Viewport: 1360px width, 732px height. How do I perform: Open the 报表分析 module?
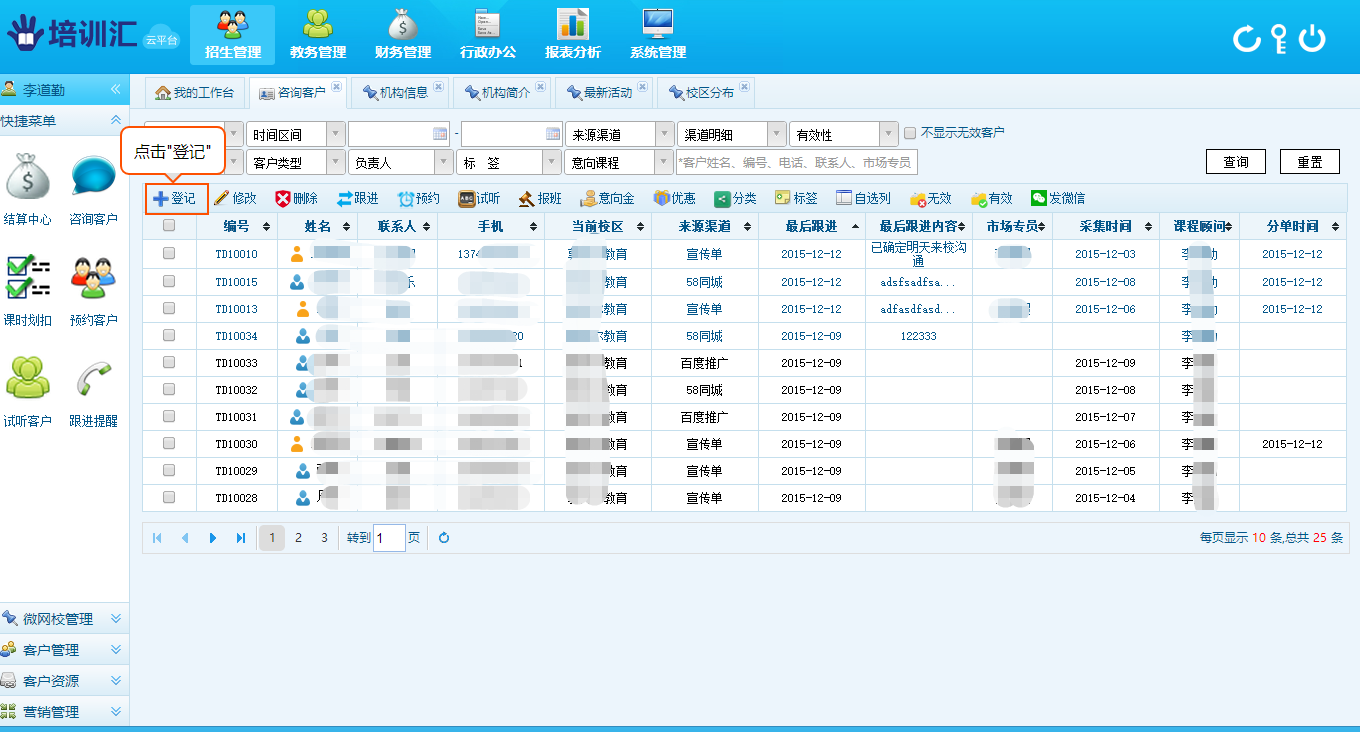(x=573, y=35)
